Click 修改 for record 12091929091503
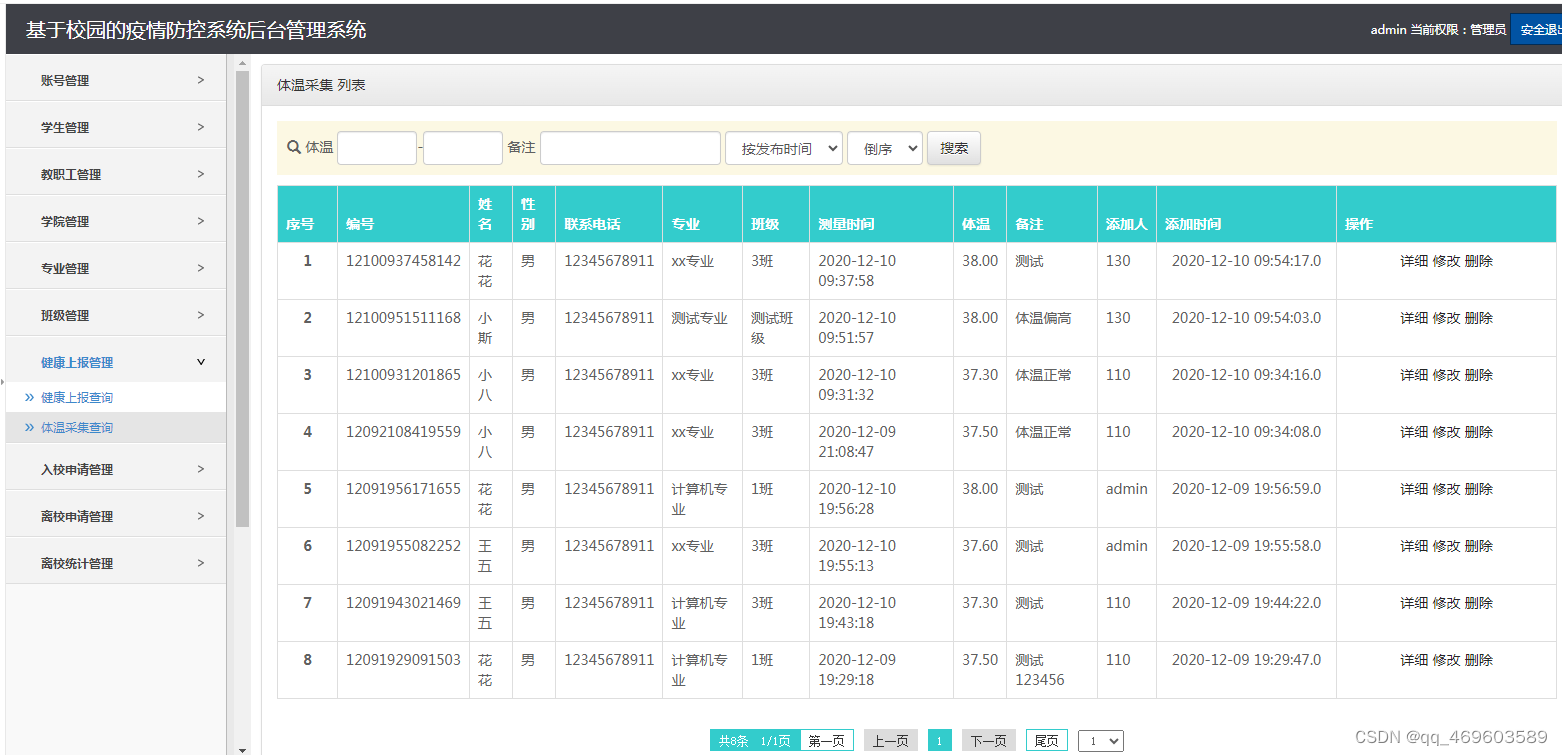1562x755 pixels. pos(1446,660)
